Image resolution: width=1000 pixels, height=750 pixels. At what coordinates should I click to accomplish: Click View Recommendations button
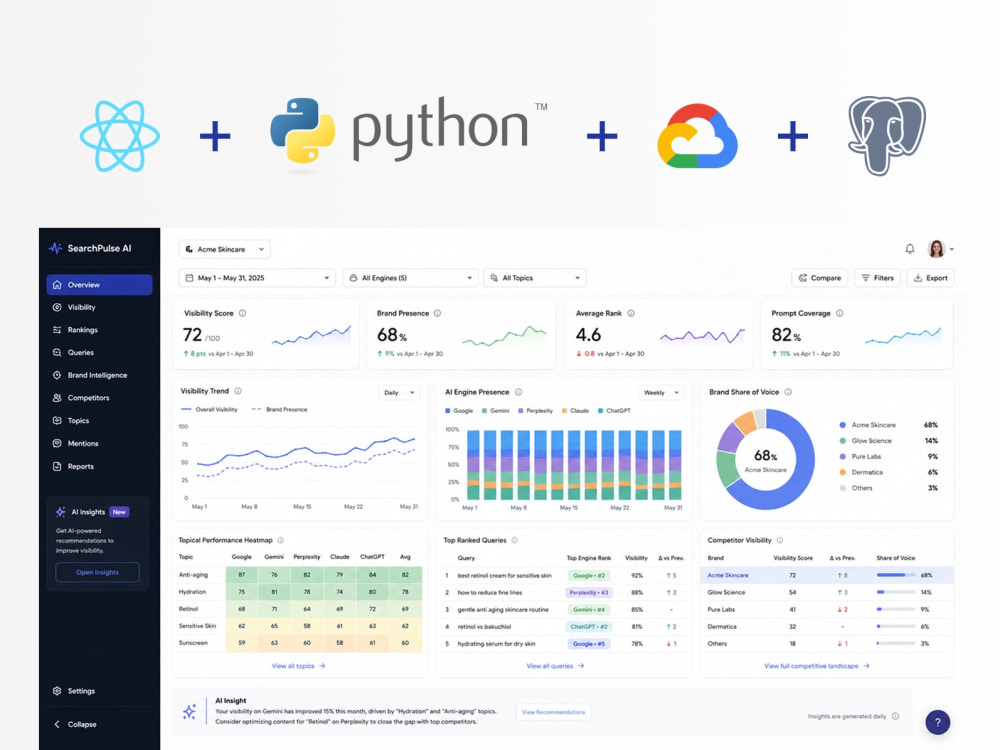coord(553,712)
